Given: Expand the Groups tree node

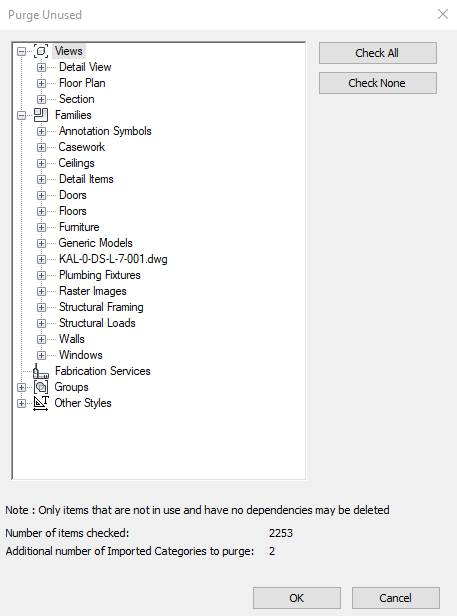Looking at the screenshot, I should point(22,387).
